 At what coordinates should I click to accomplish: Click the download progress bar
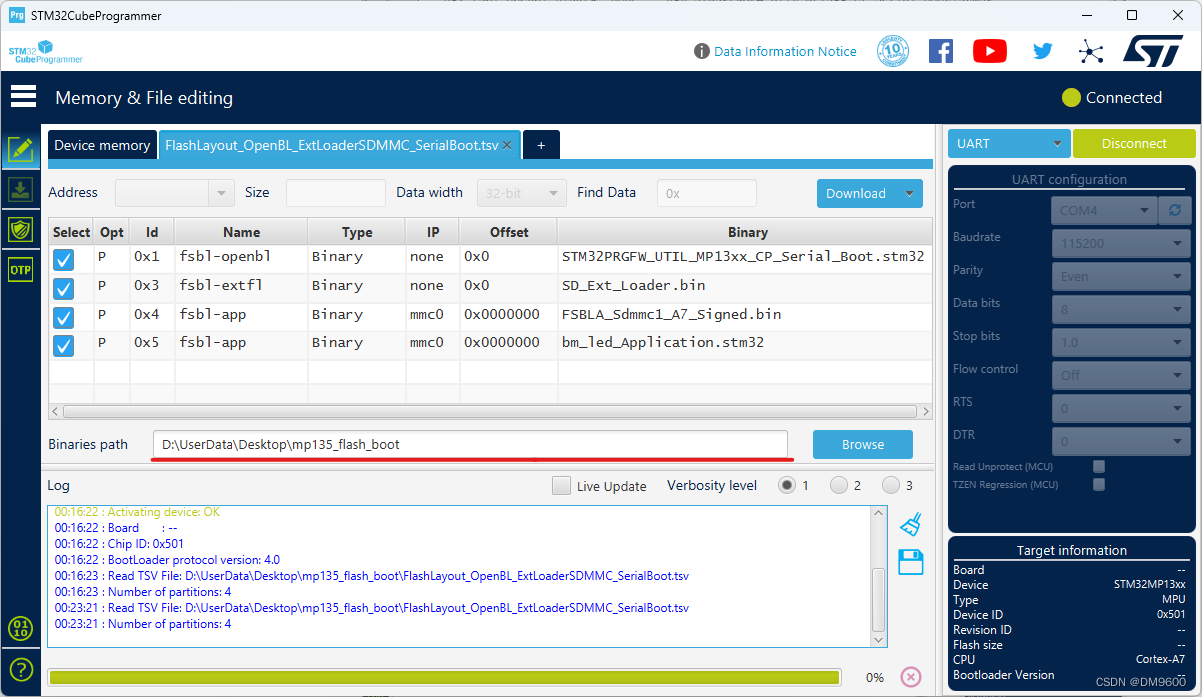(x=443, y=678)
